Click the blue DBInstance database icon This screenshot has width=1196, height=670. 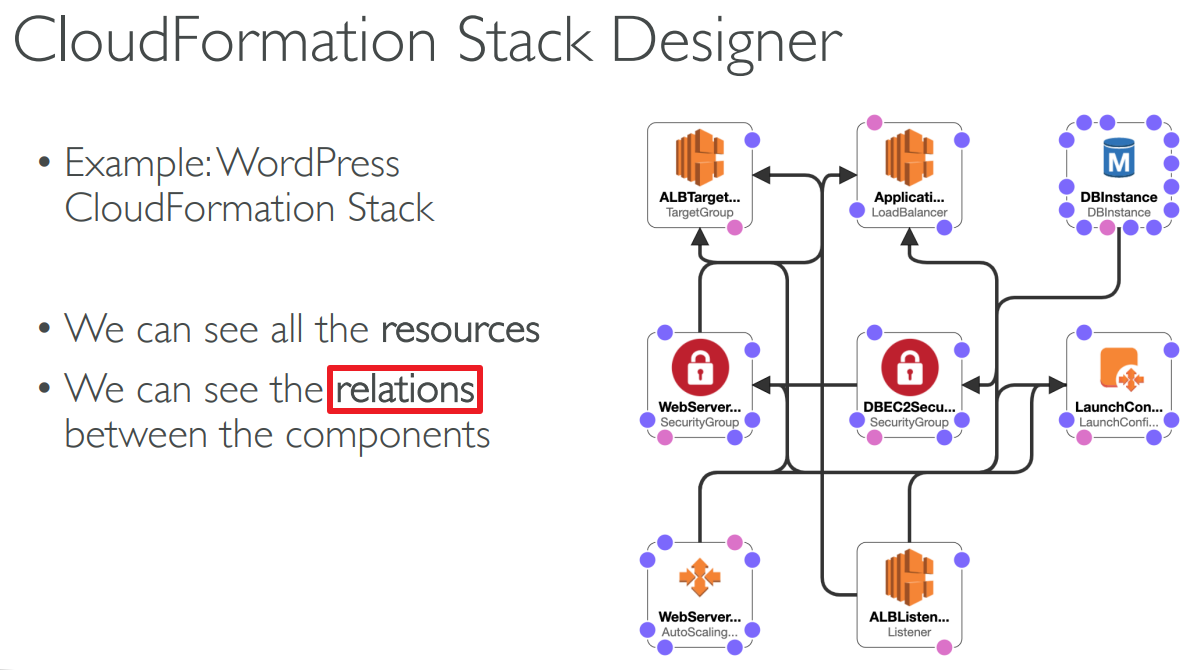tap(1119, 158)
